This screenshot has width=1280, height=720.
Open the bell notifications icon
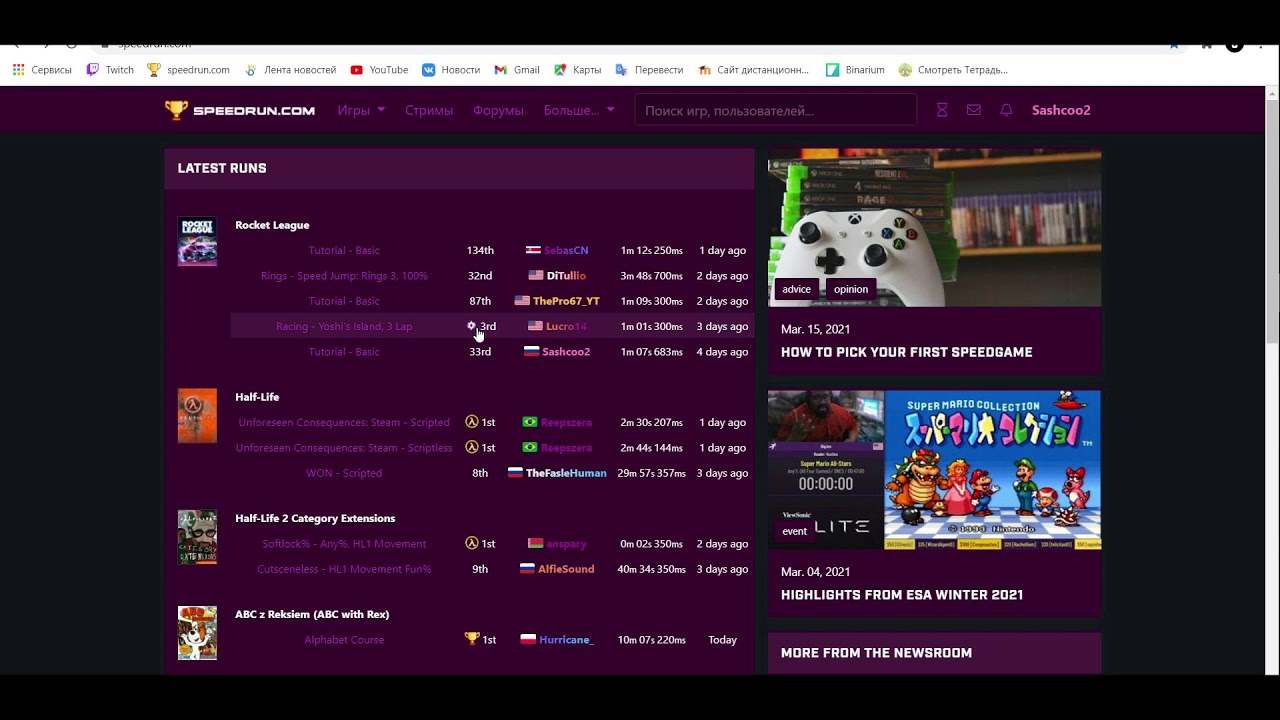pyautogui.click(x=1006, y=110)
